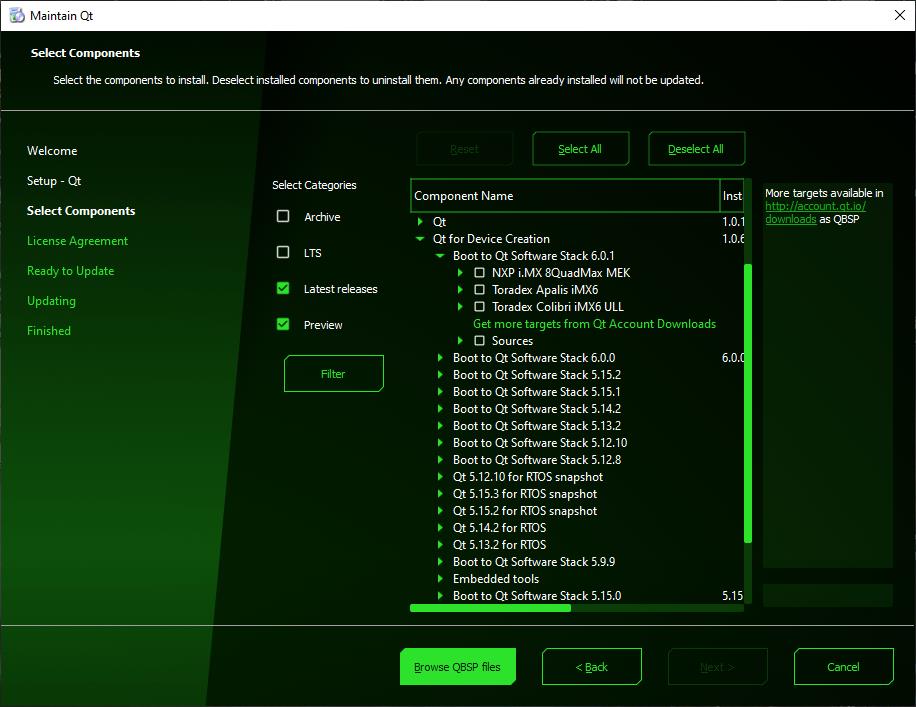Screen dimensions: 916x707
Task: Expand the top-level Qt tree node
Action: coord(421,222)
